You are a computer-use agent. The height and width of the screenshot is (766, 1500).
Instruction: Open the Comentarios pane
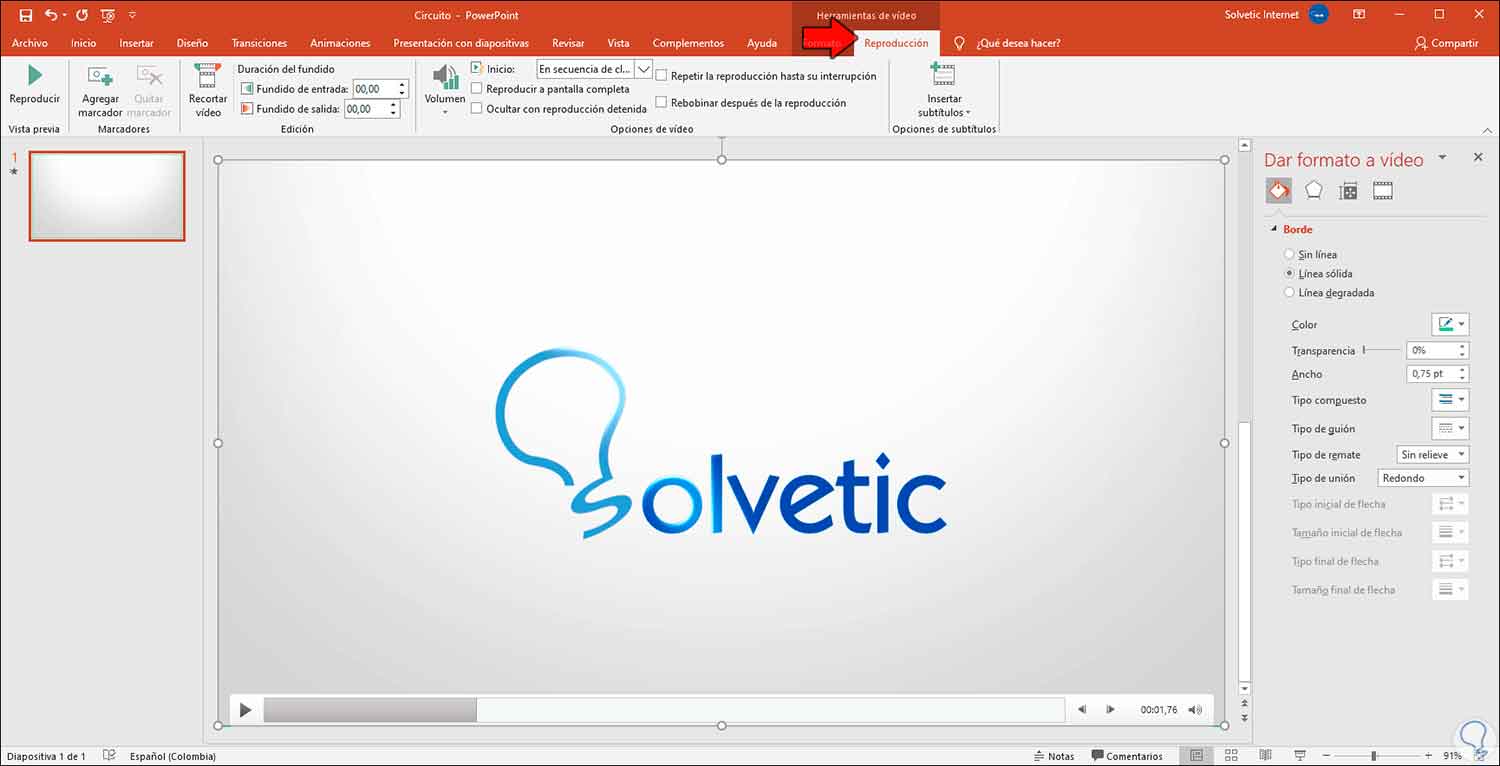(x=1127, y=756)
